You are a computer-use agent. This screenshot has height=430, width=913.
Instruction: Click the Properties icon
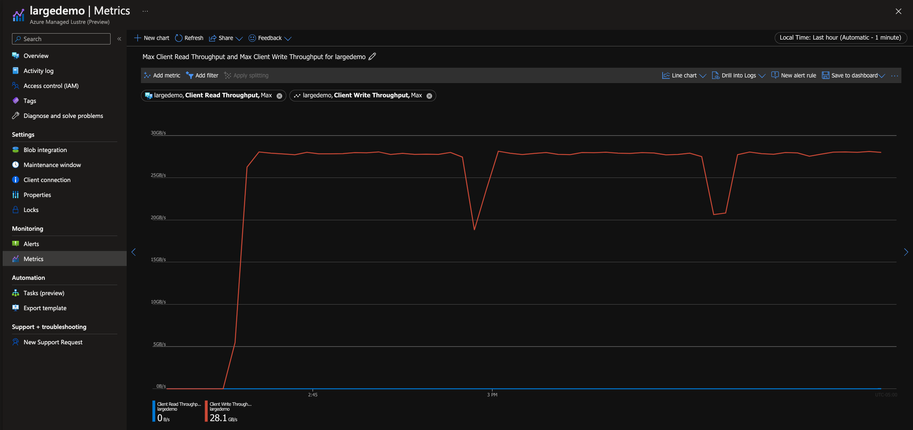point(16,195)
